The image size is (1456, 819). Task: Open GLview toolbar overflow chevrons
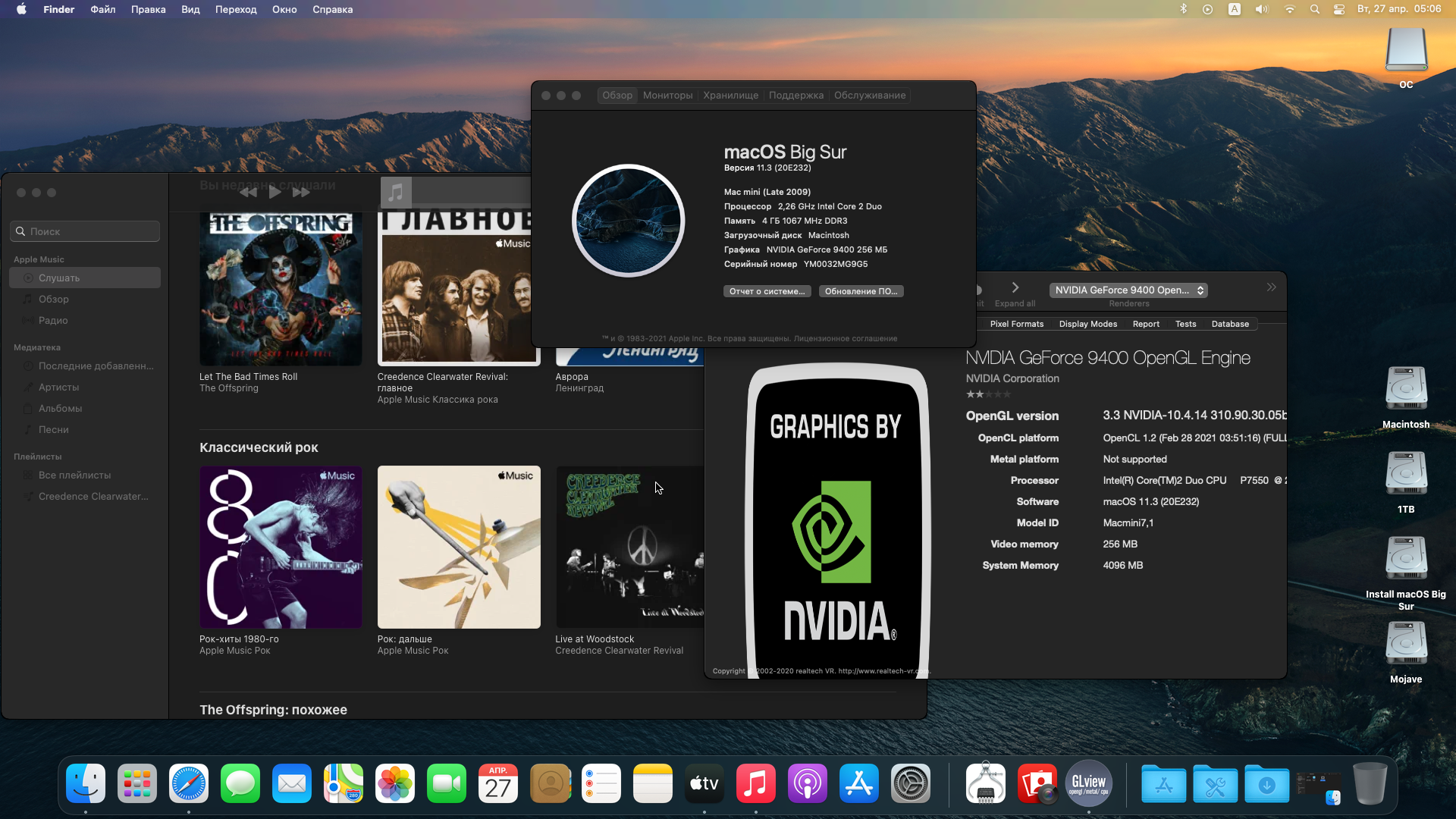tap(1272, 287)
